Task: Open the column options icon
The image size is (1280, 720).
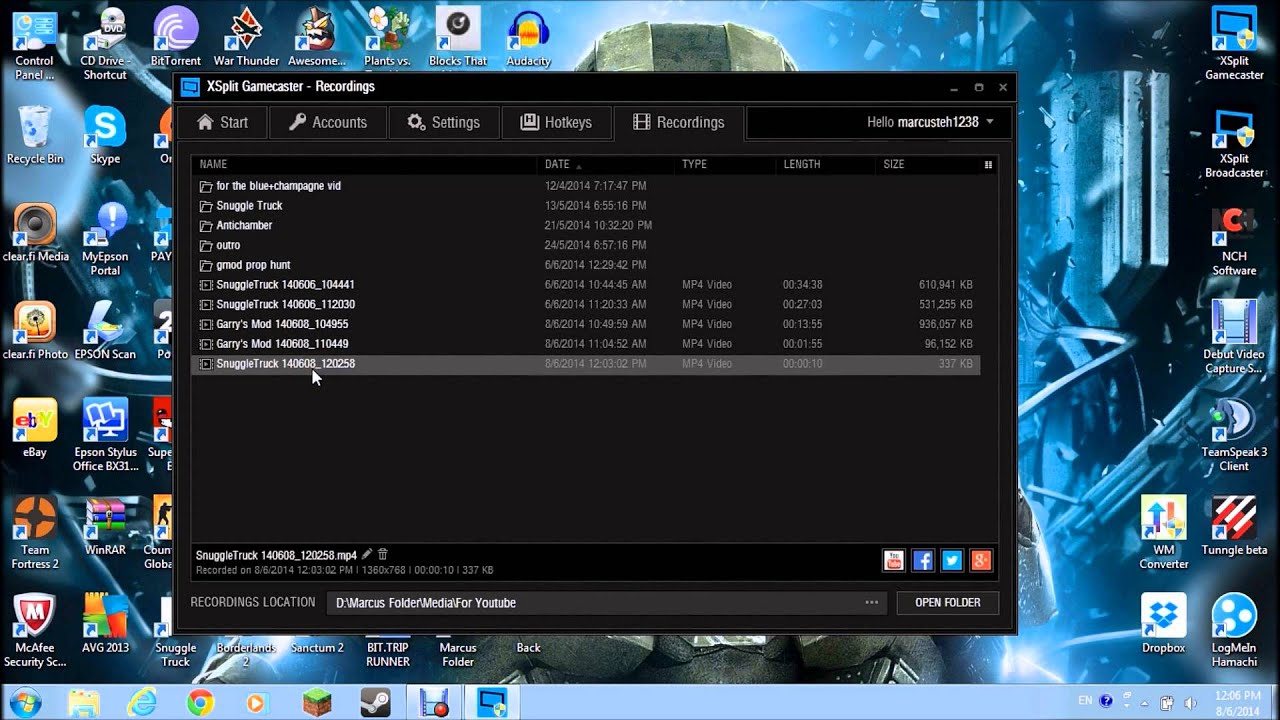Action: point(988,165)
